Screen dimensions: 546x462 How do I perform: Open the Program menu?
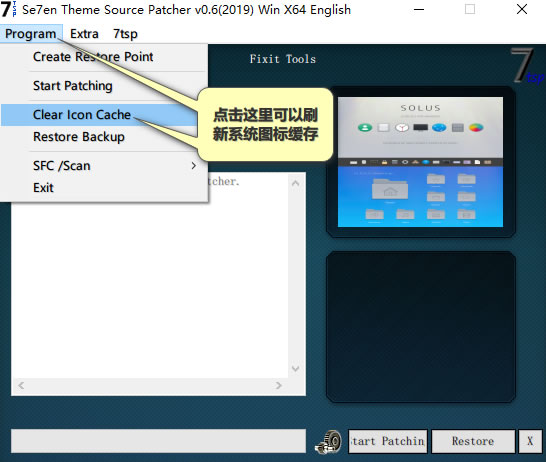31,34
